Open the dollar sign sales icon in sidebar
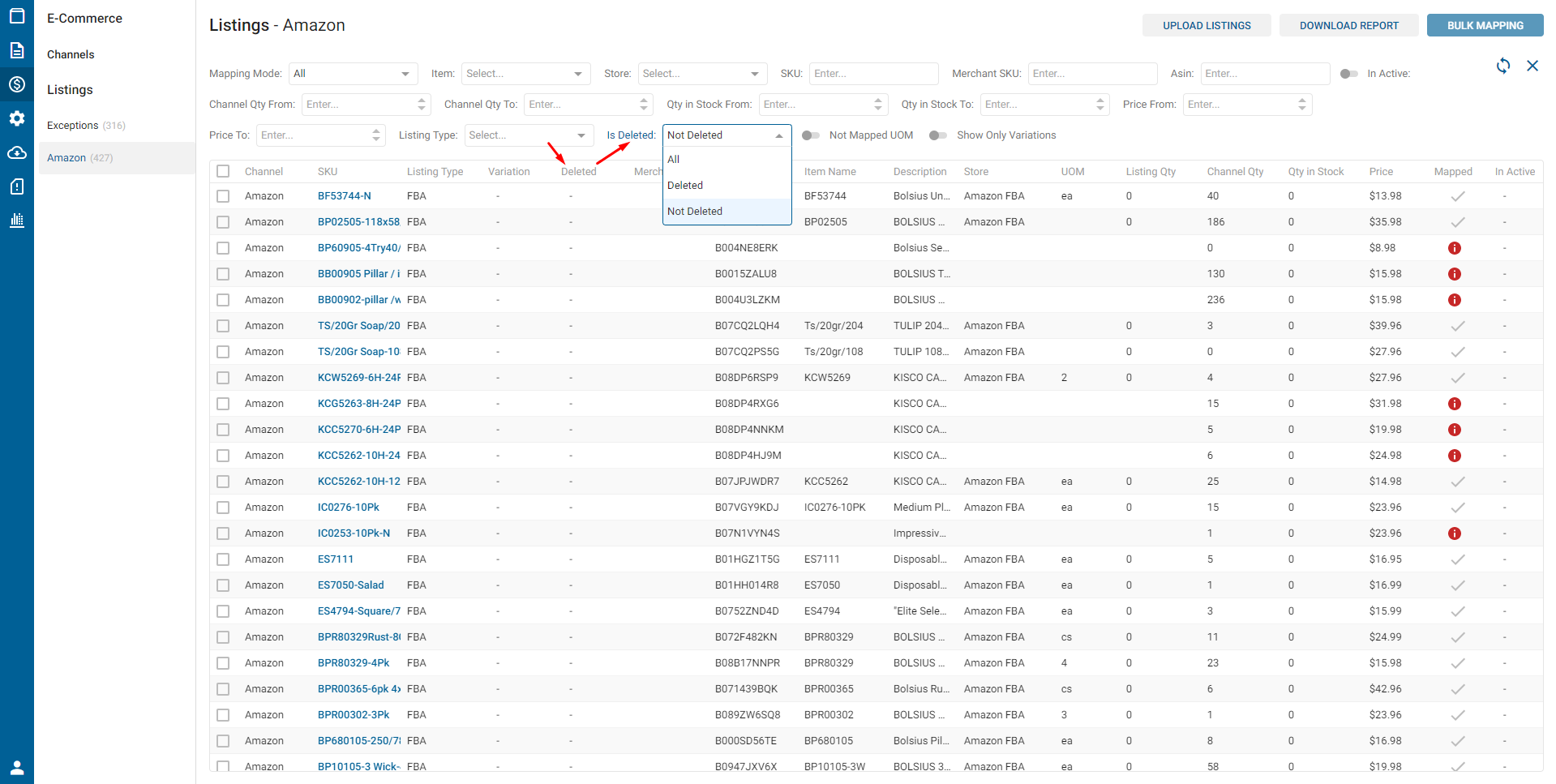 coord(16,84)
